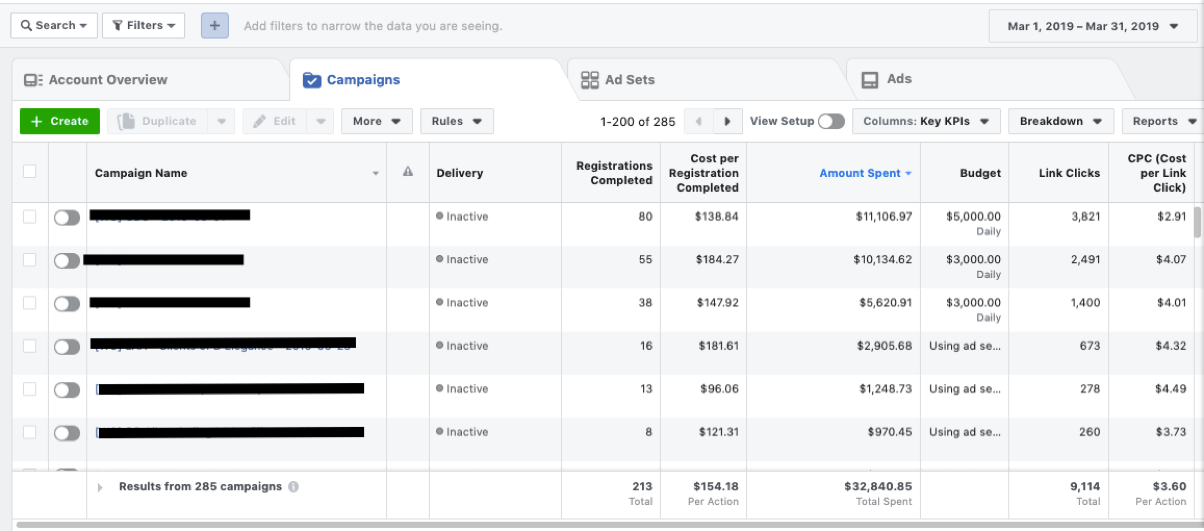Screen dimensions: 1204x531
Task: Open the Columns: Key KPIs dropdown
Action: [926, 121]
